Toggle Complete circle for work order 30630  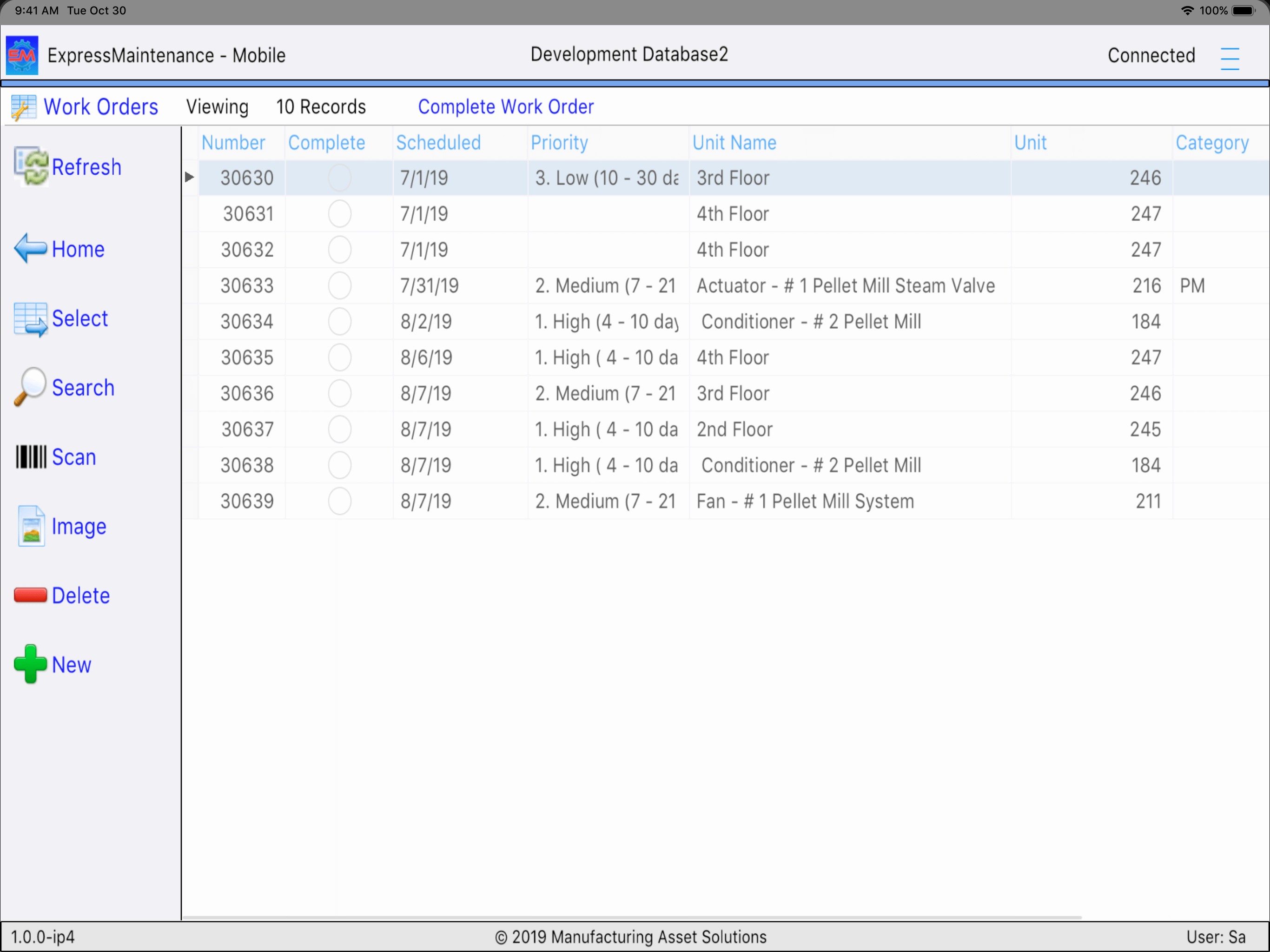(x=339, y=178)
